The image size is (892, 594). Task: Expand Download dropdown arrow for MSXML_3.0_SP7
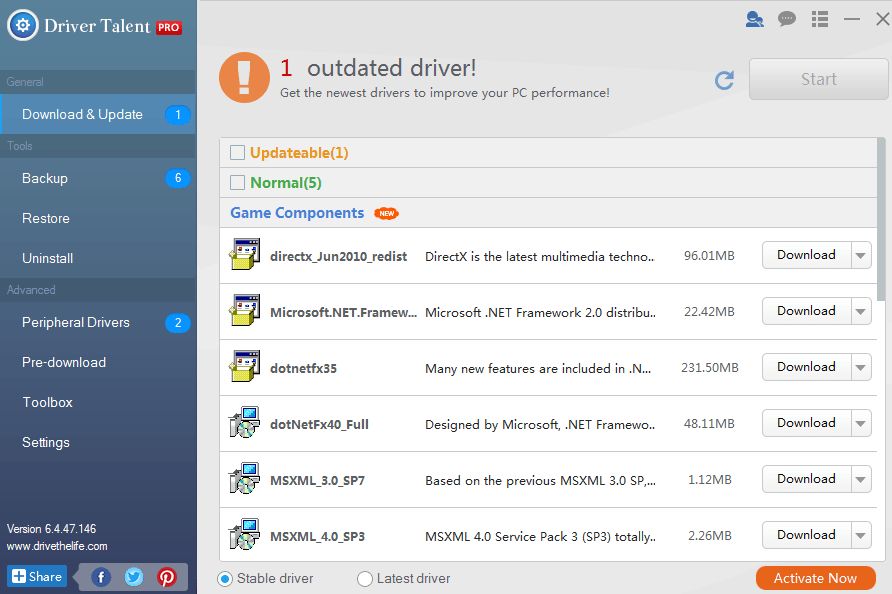pos(861,480)
